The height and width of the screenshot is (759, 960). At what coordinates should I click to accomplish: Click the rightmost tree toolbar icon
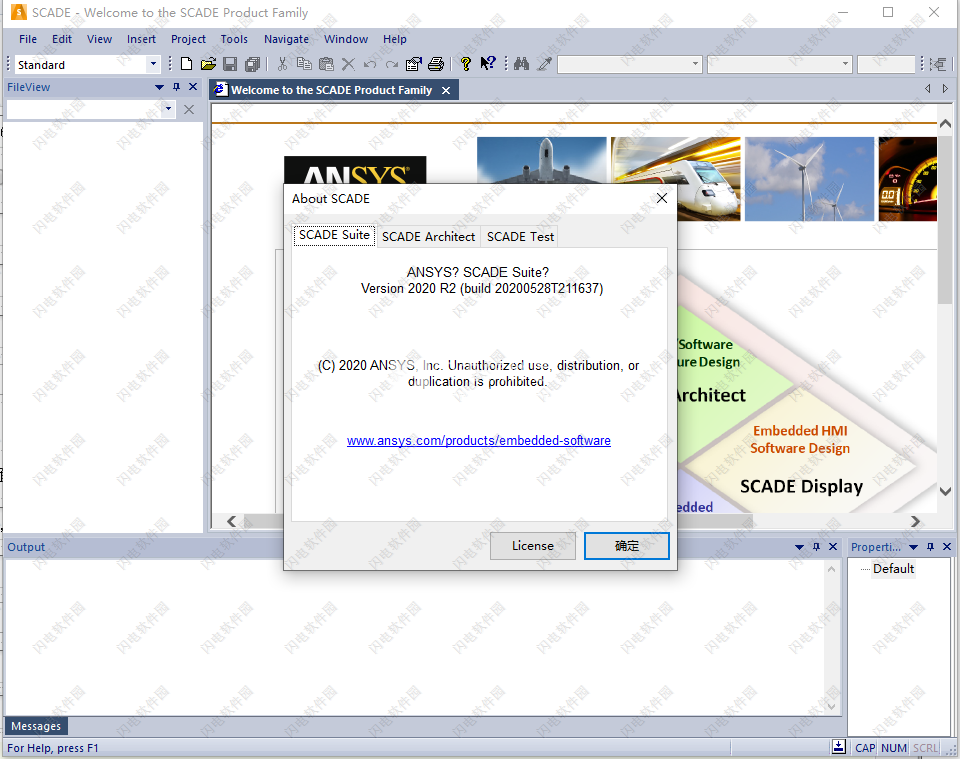pyautogui.click(x=938, y=64)
